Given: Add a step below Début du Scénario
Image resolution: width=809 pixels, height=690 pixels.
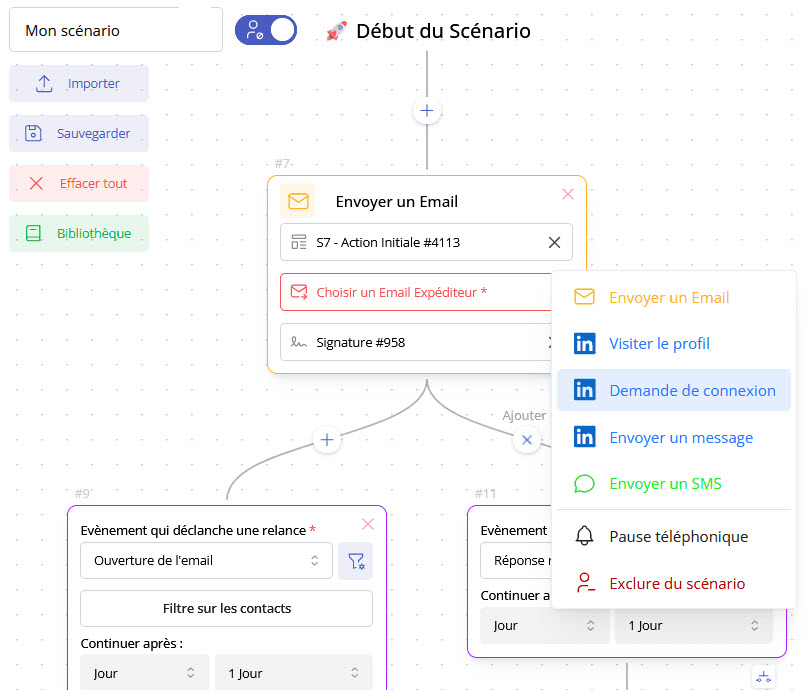Looking at the screenshot, I should pos(427,111).
